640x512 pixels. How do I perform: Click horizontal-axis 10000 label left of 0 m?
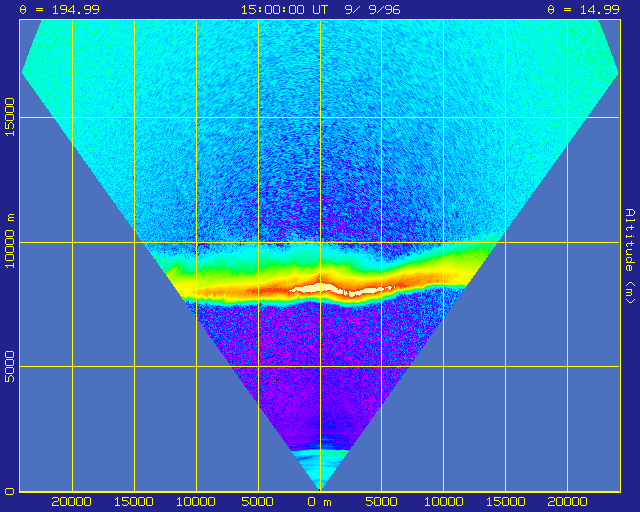coord(196,502)
